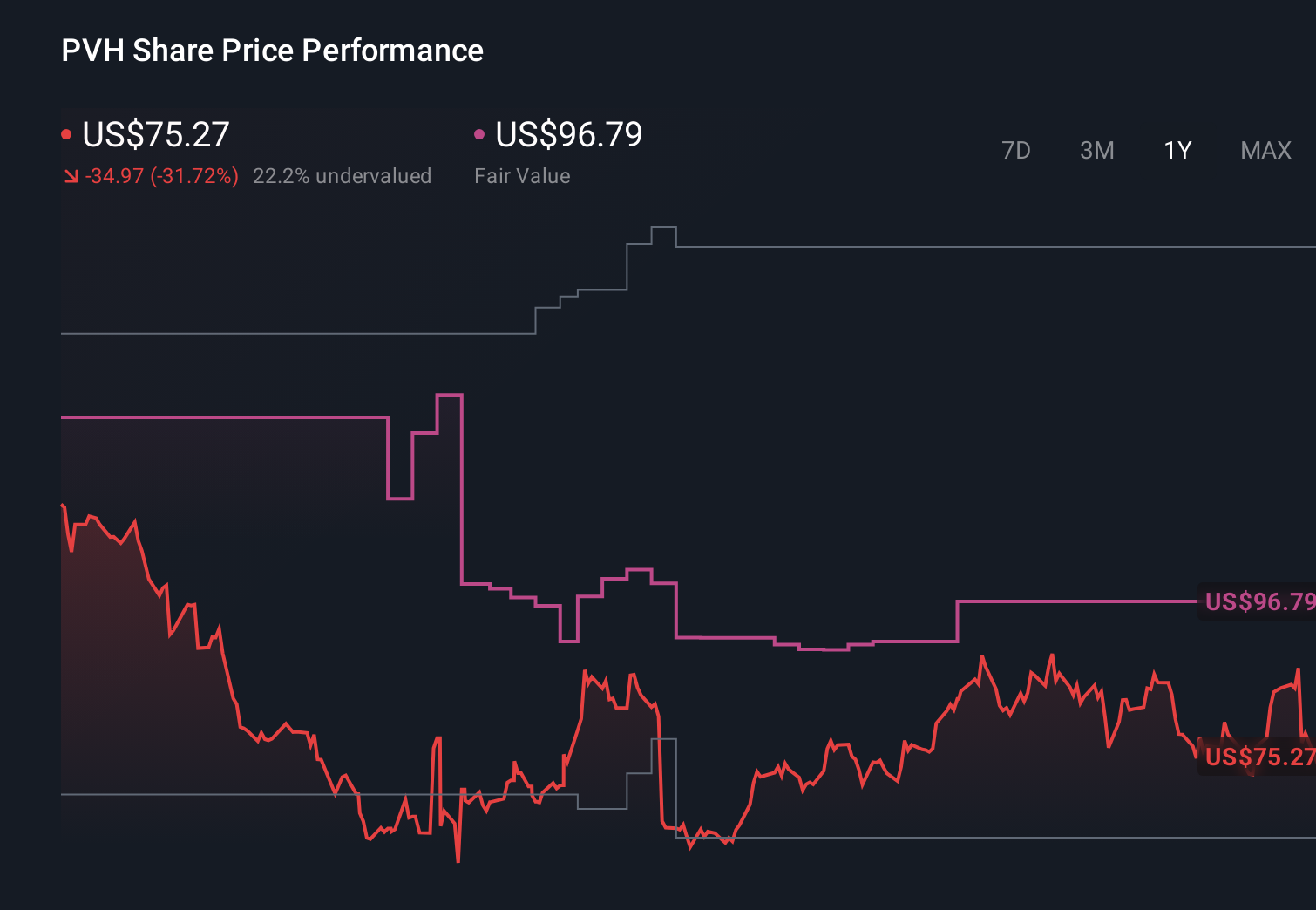This screenshot has width=1316, height=910.
Task: Click the downward trend arrow icon
Action: coord(71,175)
